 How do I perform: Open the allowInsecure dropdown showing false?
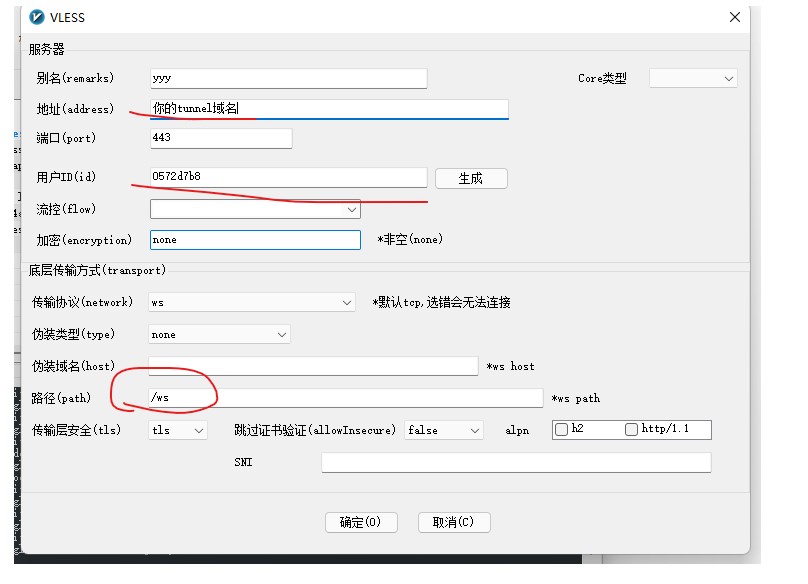click(x=444, y=430)
